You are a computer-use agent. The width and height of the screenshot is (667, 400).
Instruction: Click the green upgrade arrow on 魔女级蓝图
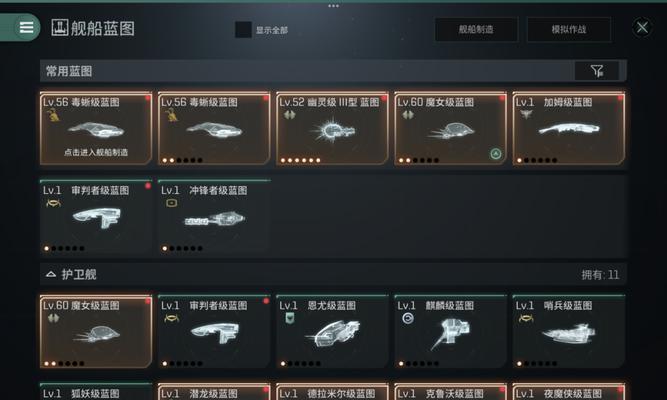[496, 153]
